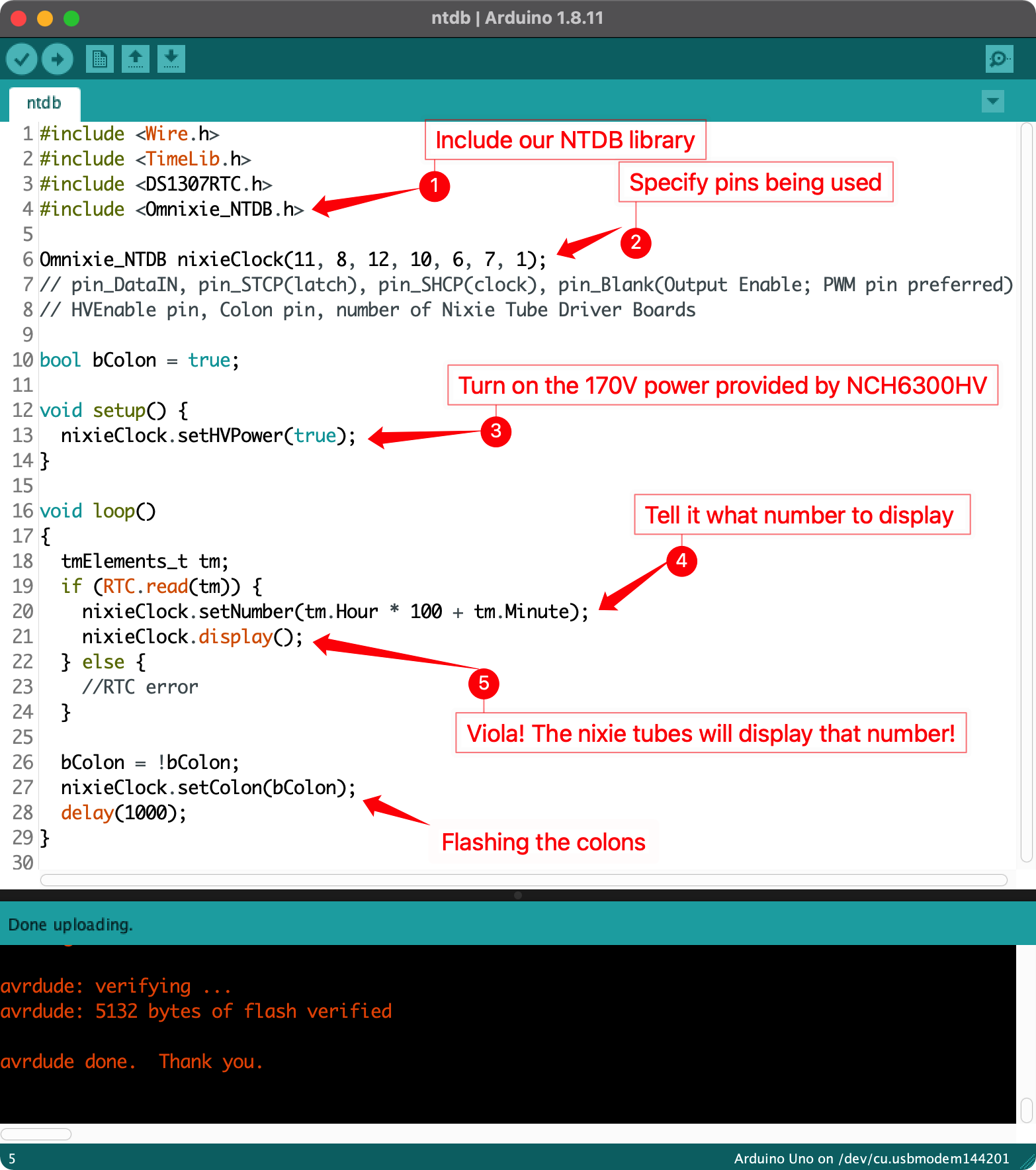Click the Arduino Uno port status text
Screen dimensions: 1036x1170
click(x=872, y=1159)
